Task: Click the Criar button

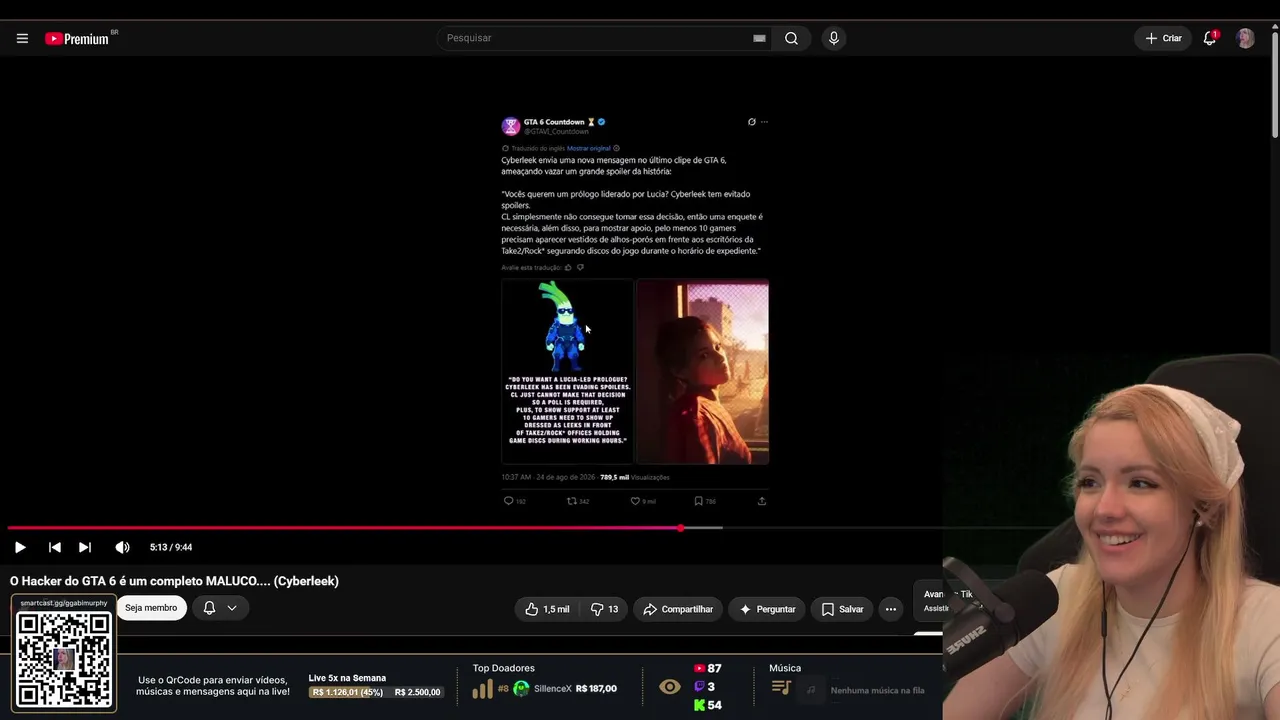Action: click(1163, 38)
